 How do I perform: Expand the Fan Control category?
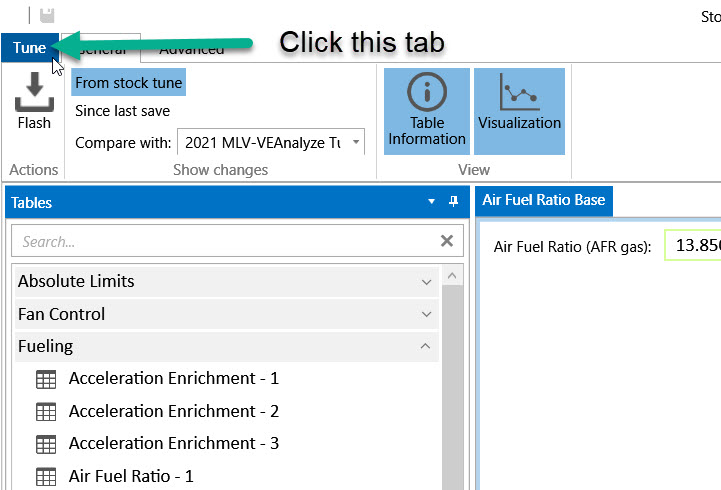tap(427, 314)
